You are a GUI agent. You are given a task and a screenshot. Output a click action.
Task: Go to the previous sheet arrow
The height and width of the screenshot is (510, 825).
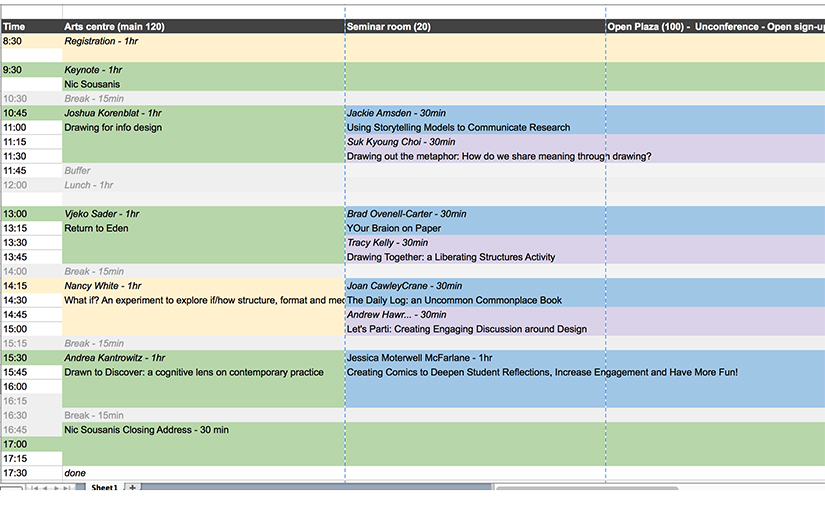click(x=45, y=488)
